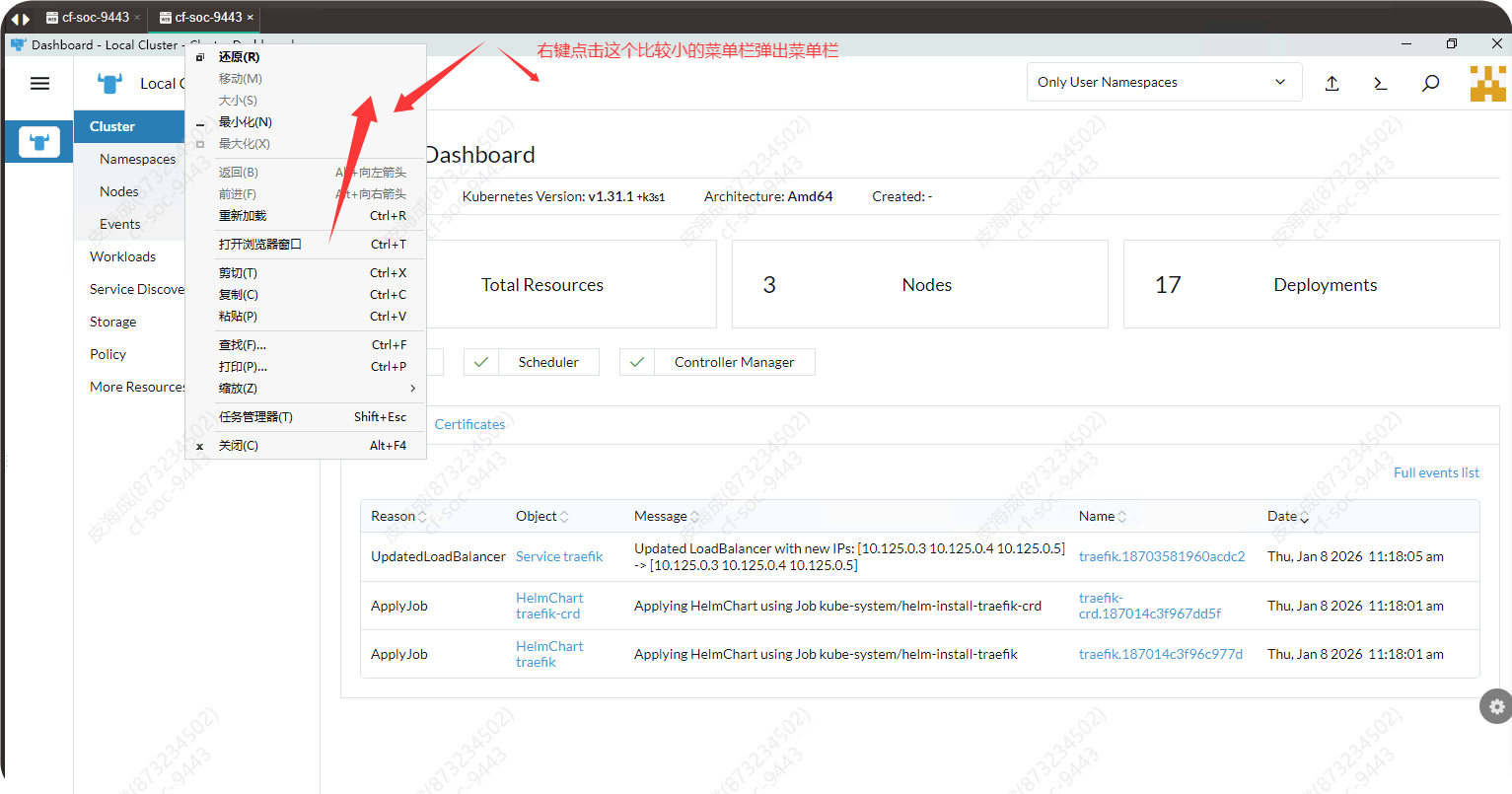The width and height of the screenshot is (1512, 794).
Task: Sort events by Reason column
Action: point(398,516)
